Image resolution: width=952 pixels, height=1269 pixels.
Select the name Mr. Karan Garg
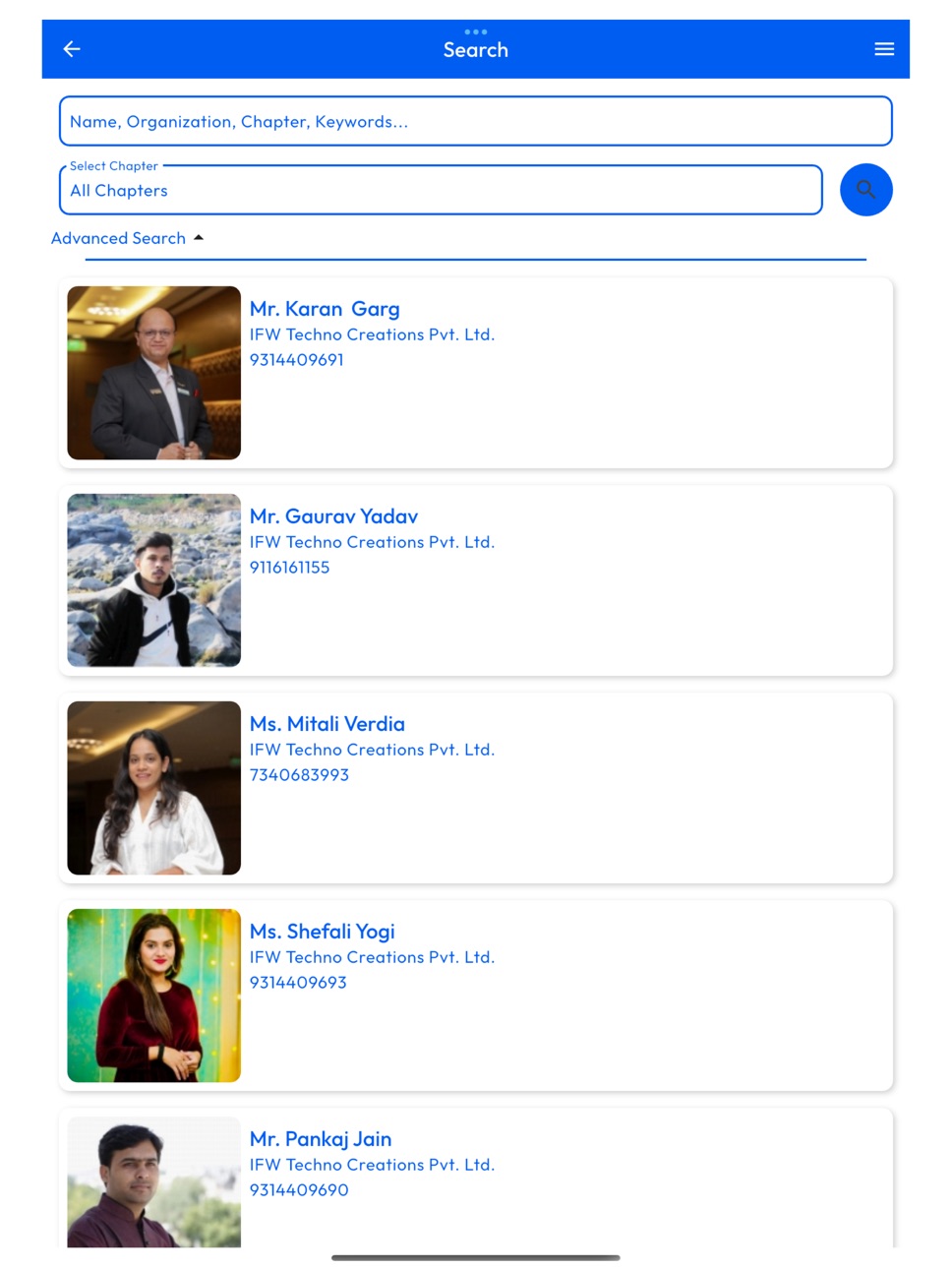tap(325, 309)
